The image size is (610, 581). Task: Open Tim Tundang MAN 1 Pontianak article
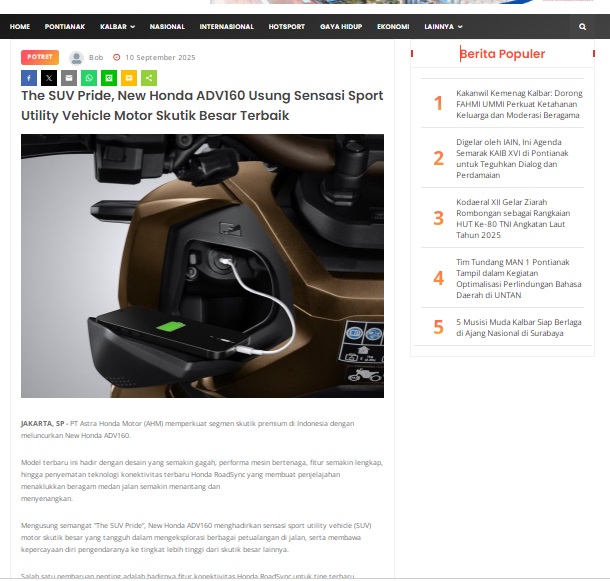coord(519,278)
